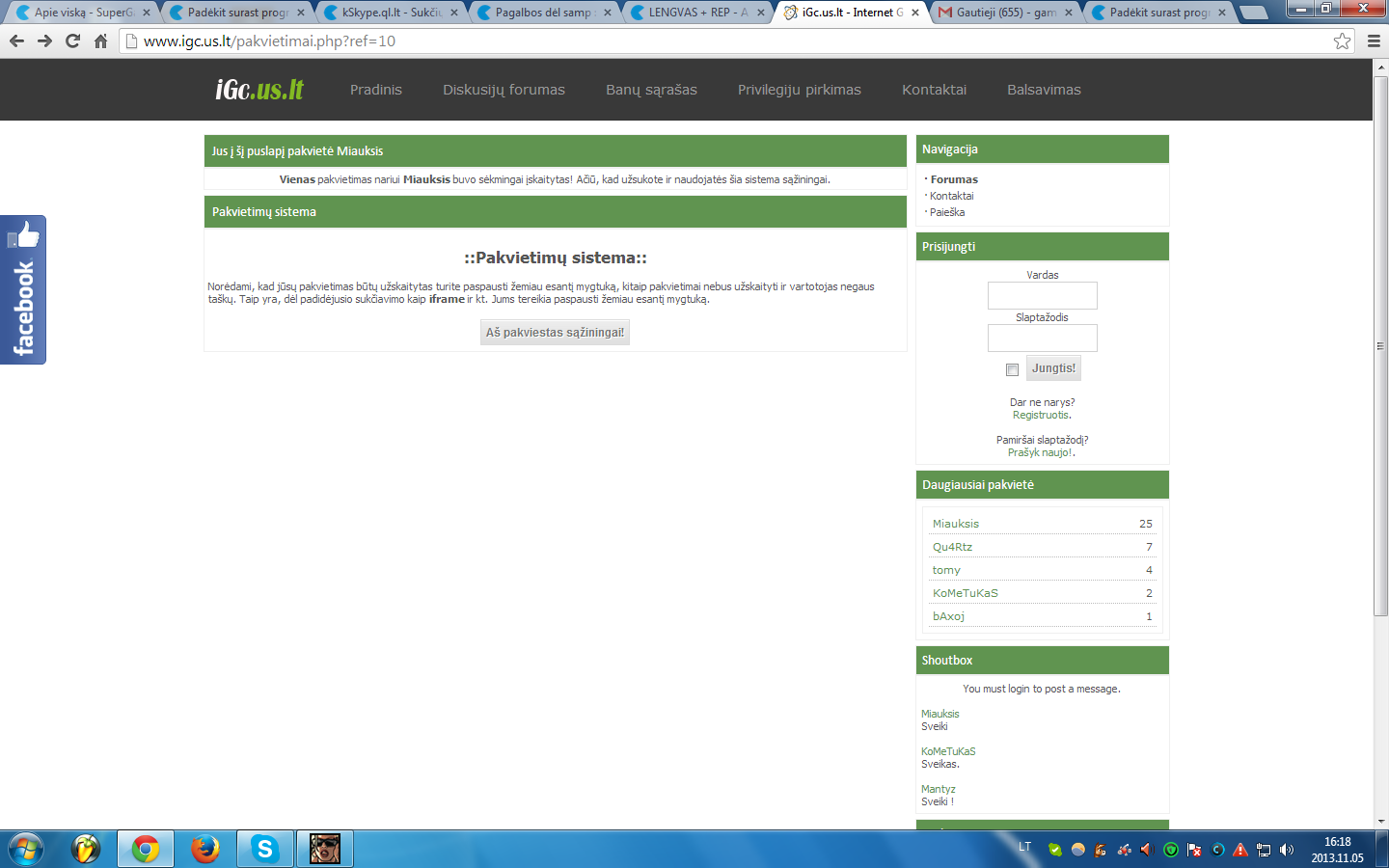This screenshot has height=868, width=1389.
Task: Go to browser Home icon
Action: click(x=100, y=41)
